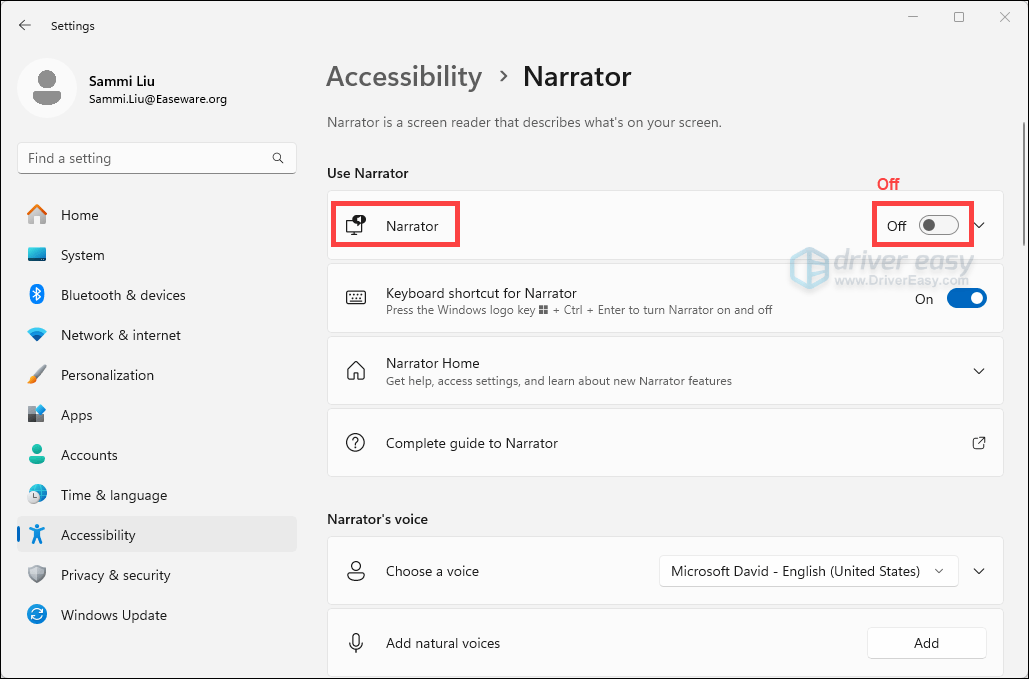The image size is (1029, 679).
Task: Open the Apps settings page
Action: click(76, 415)
